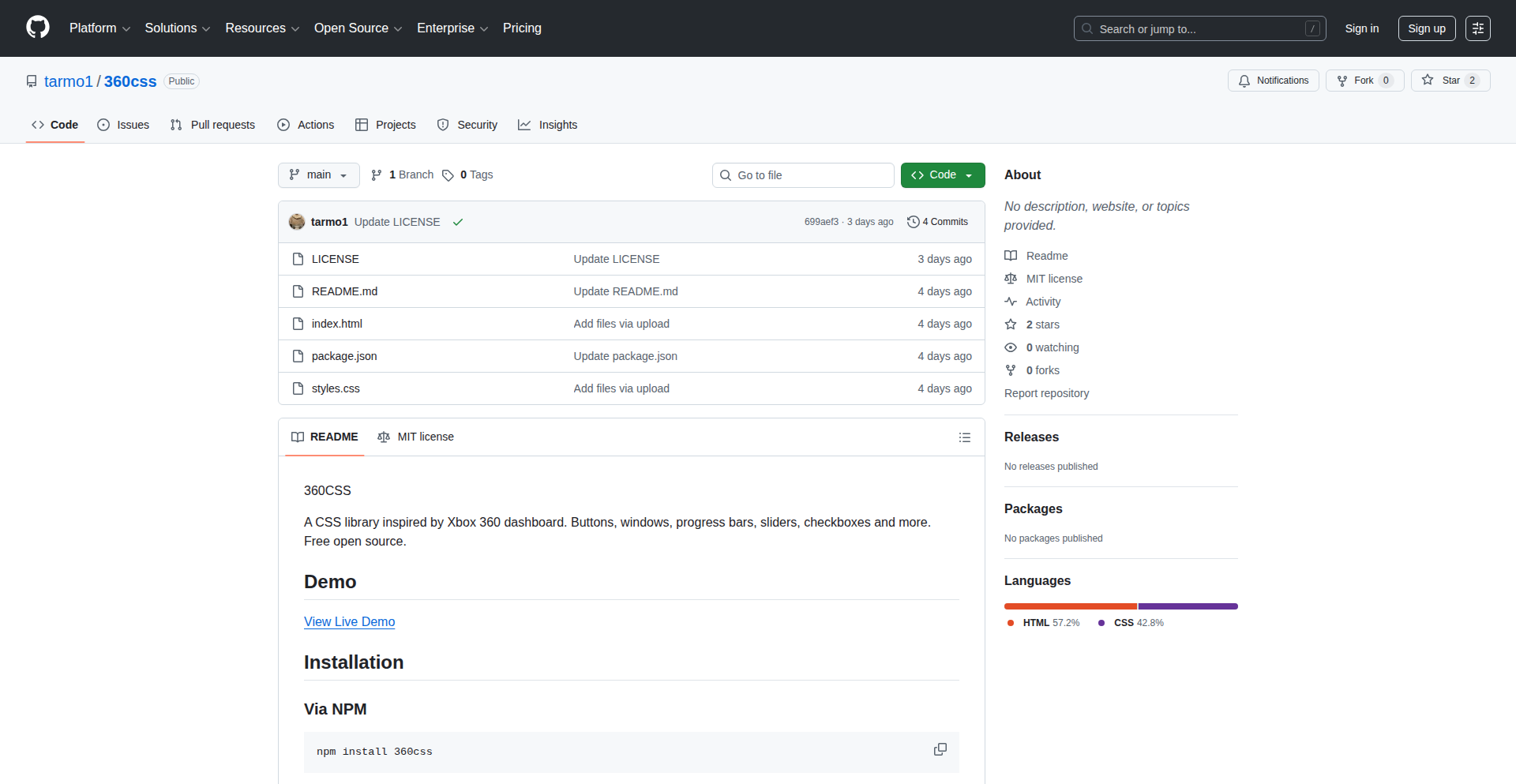Open the View Live Demo link
Screen dimensions: 1516x784
[x=349, y=621]
